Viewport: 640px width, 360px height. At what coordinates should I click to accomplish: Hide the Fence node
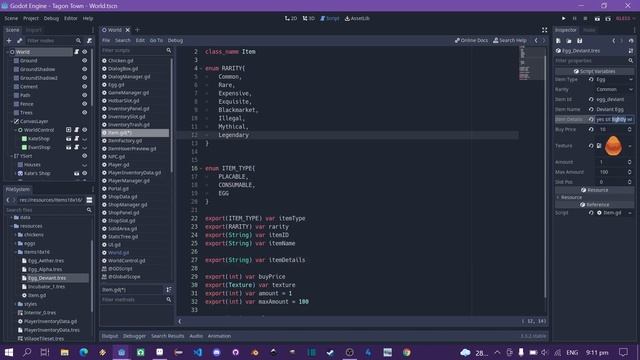(84, 104)
